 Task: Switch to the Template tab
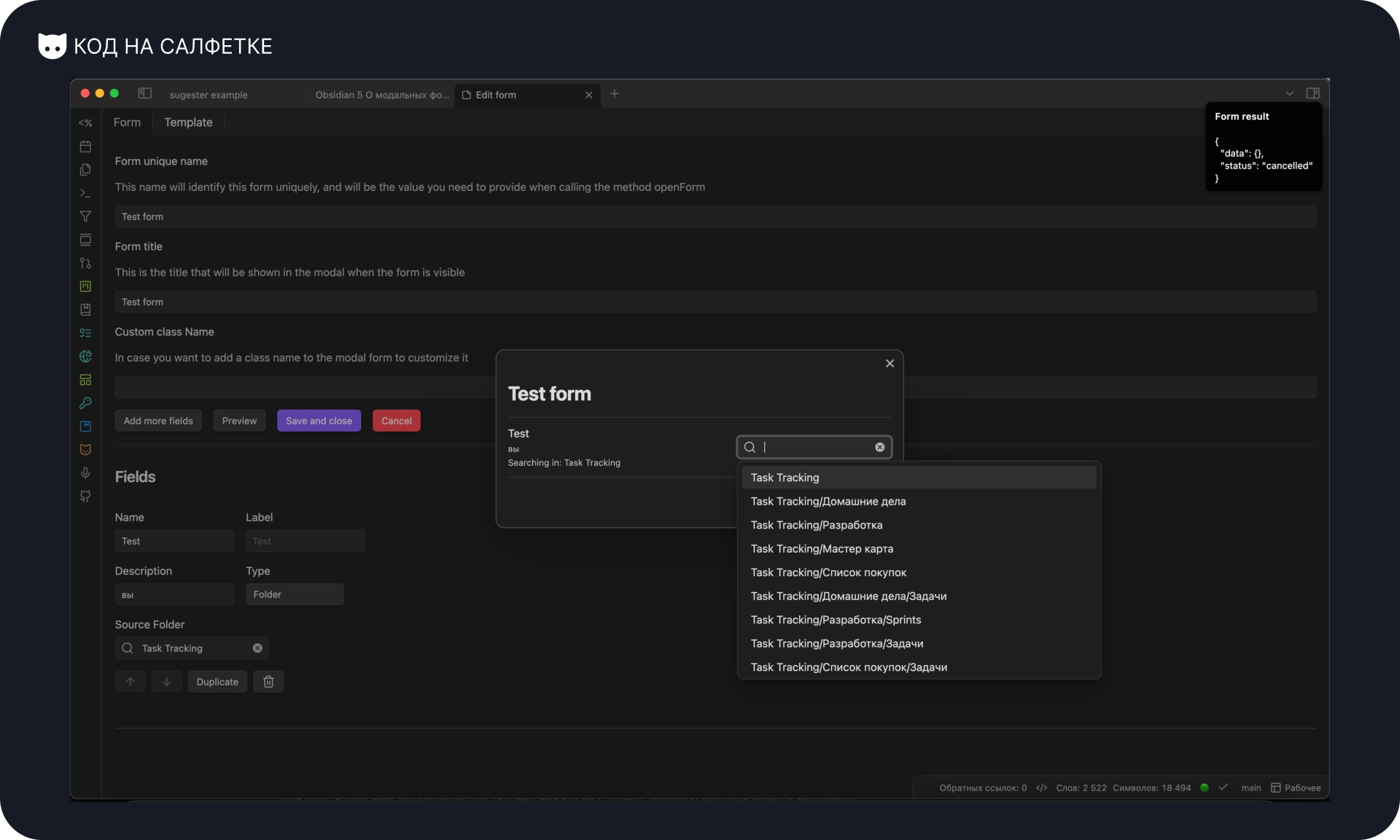tap(188, 122)
